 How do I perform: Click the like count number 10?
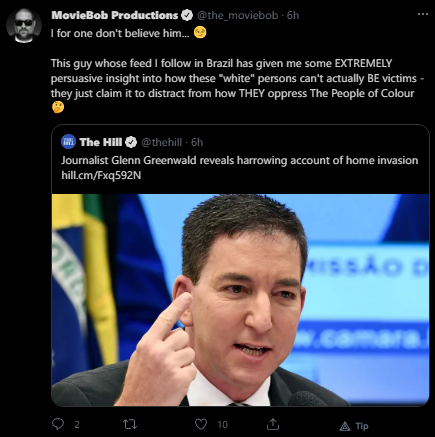(x=222, y=424)
